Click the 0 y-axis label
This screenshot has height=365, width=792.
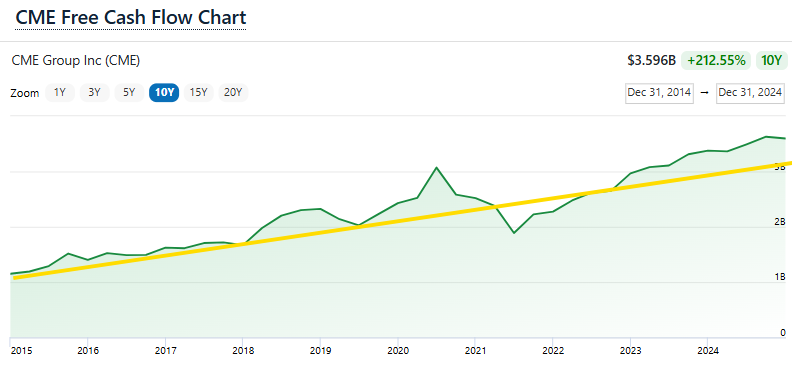tap(783, 332)
